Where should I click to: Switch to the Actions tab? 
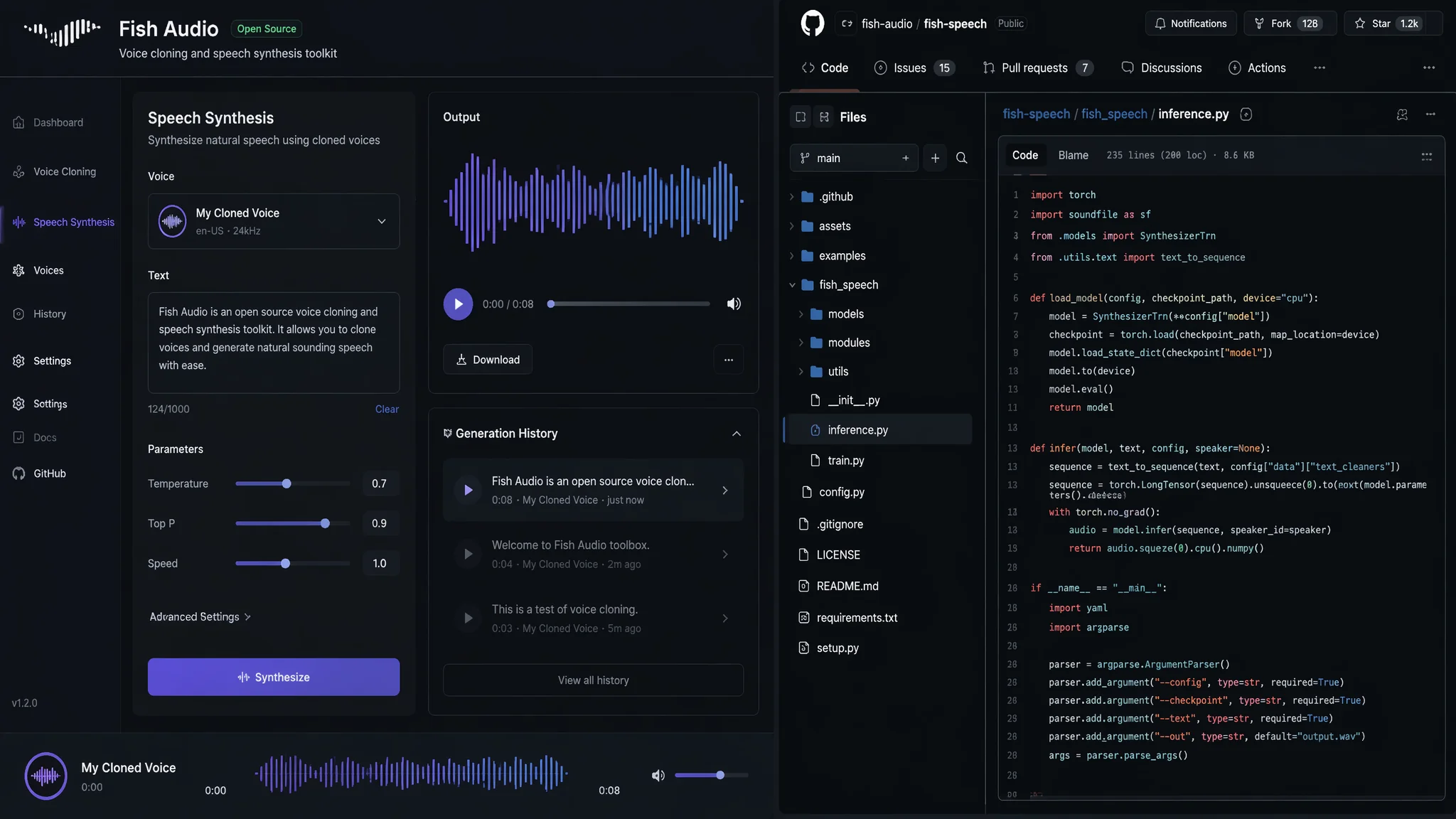click(x=1257, y=68)
